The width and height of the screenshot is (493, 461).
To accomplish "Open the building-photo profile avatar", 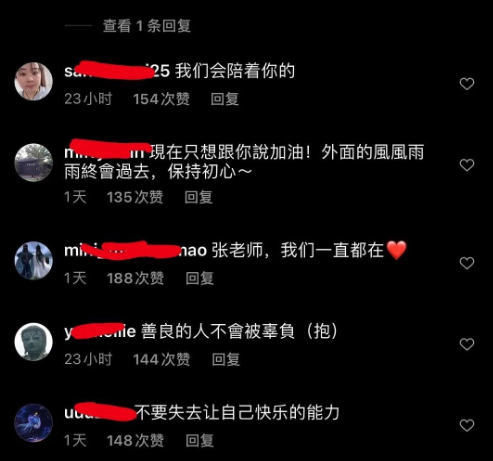I will click(33, 162).
